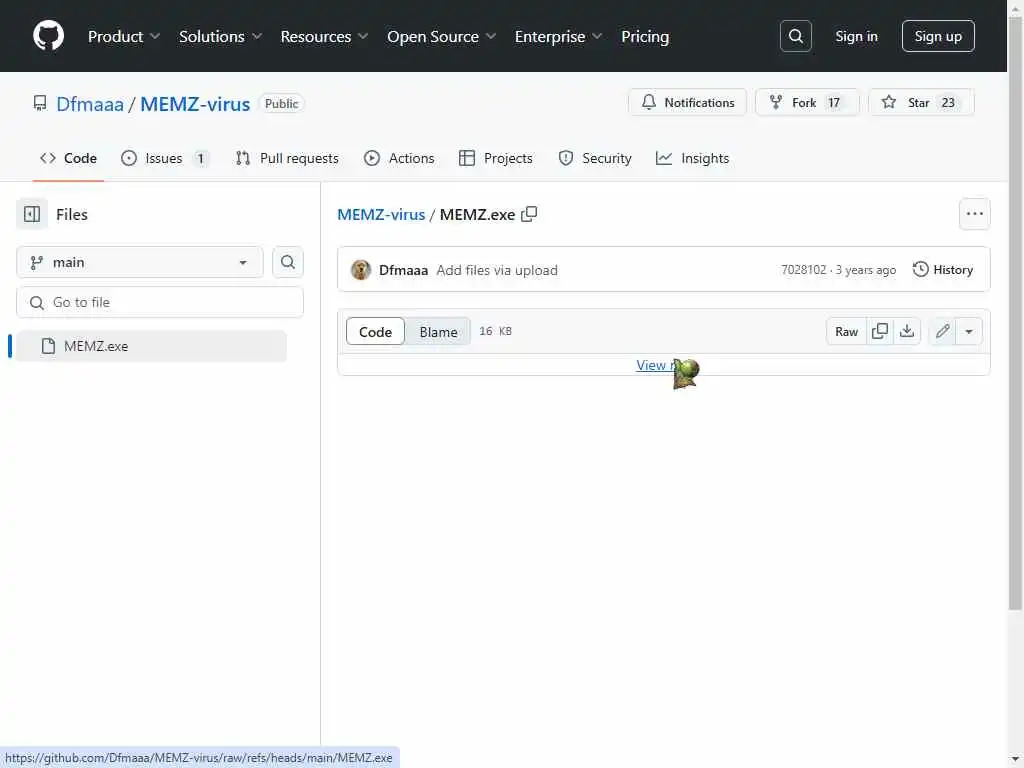Expand more edit options caret
1024x768 pixels.
click(x=969, y=331)
